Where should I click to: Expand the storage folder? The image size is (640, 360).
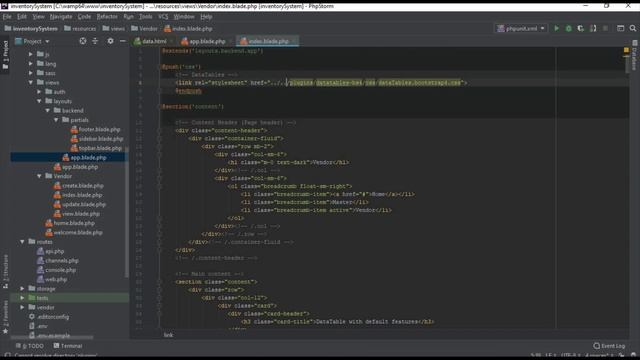coord(22,289)
